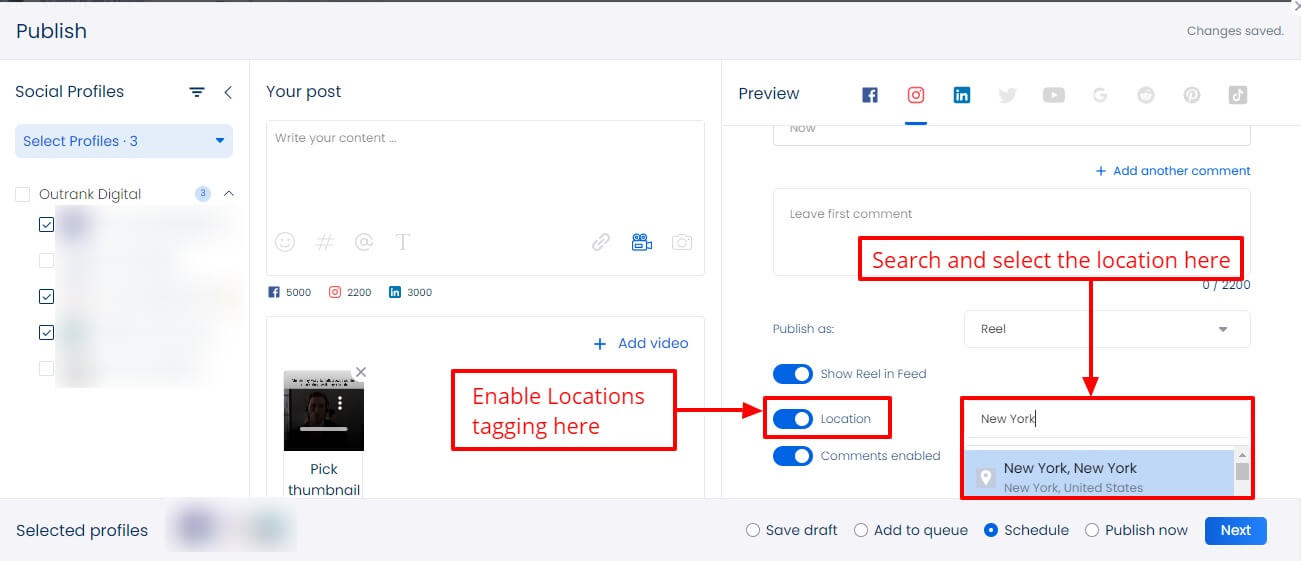Click the Pinterest preview icon
This screenshot has height=561, width=1301.
tap(1192, 95)
